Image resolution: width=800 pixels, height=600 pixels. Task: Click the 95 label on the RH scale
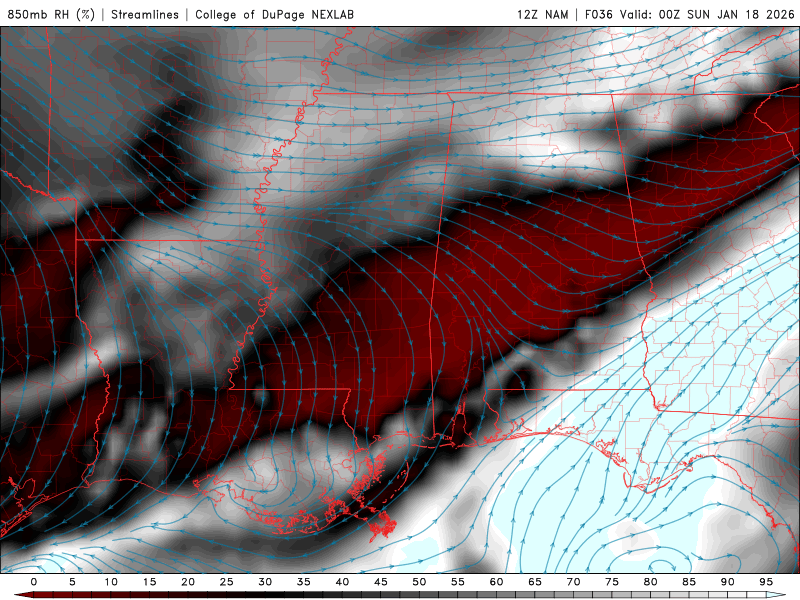click(766, 582)
